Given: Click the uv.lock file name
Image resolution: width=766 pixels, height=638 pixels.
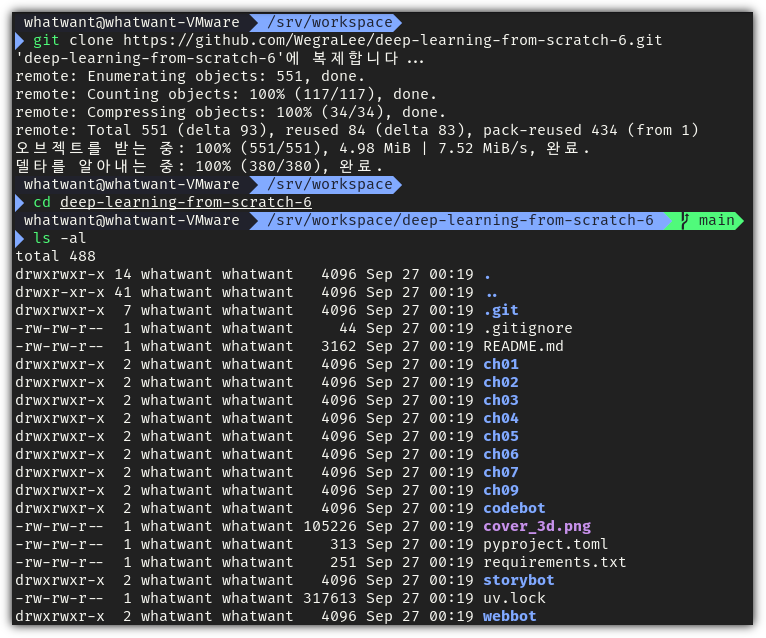Looking at the screenshot, I should click(x=514, y=598).
